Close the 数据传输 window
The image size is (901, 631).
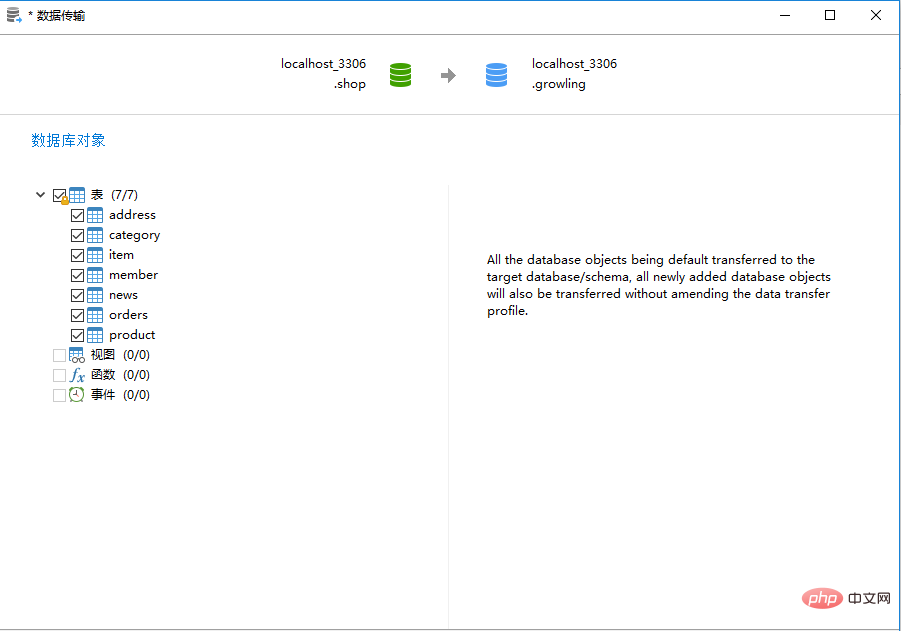click(x=876, y=16)
